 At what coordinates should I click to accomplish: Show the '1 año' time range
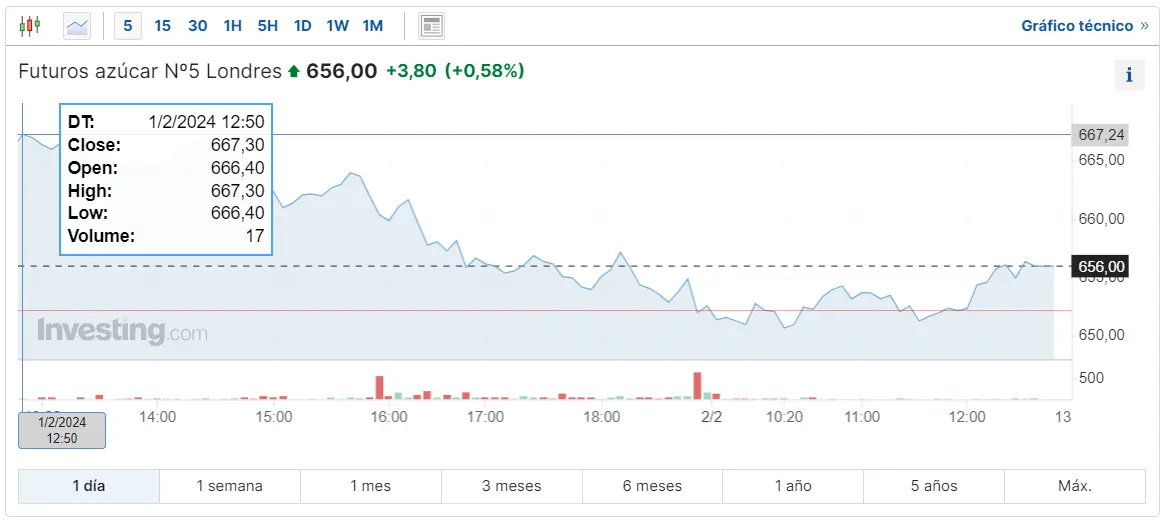[x=793, y=486]
